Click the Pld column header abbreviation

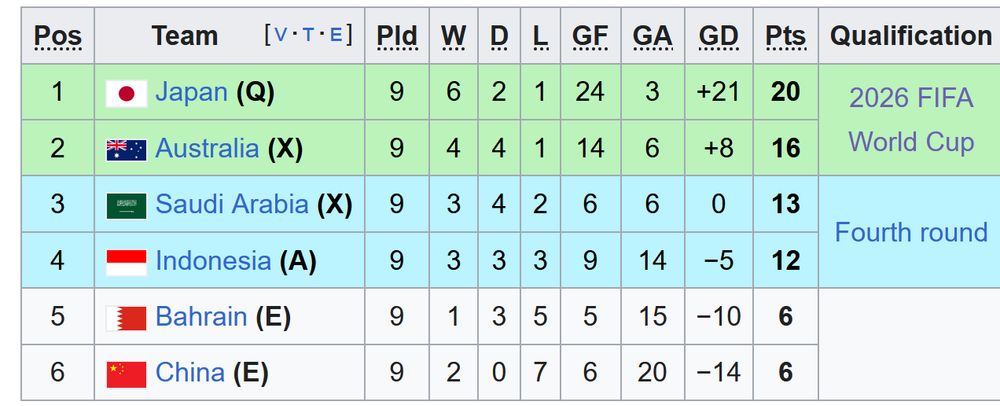tap(397, 36)
